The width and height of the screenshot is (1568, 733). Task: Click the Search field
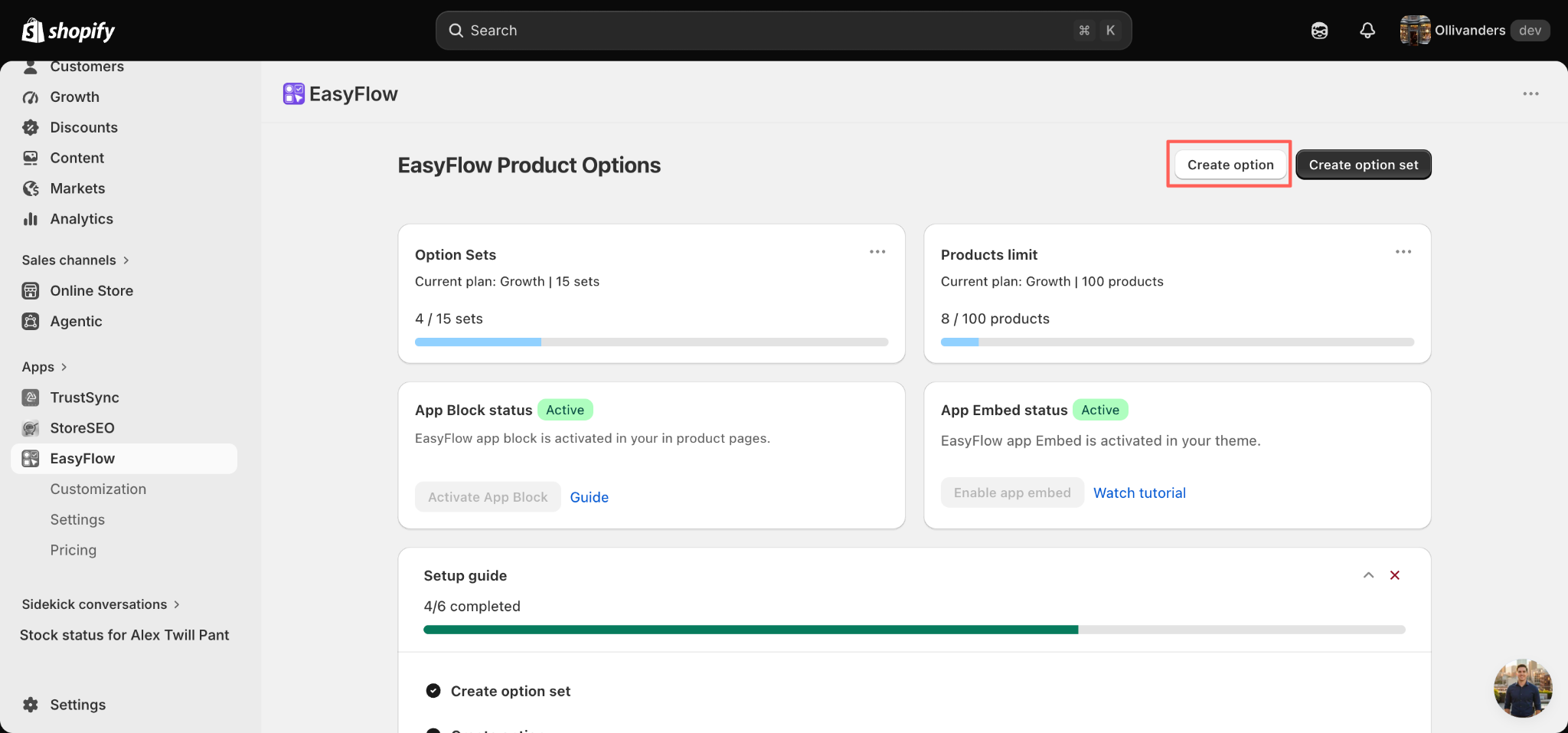tap(784, 31)
